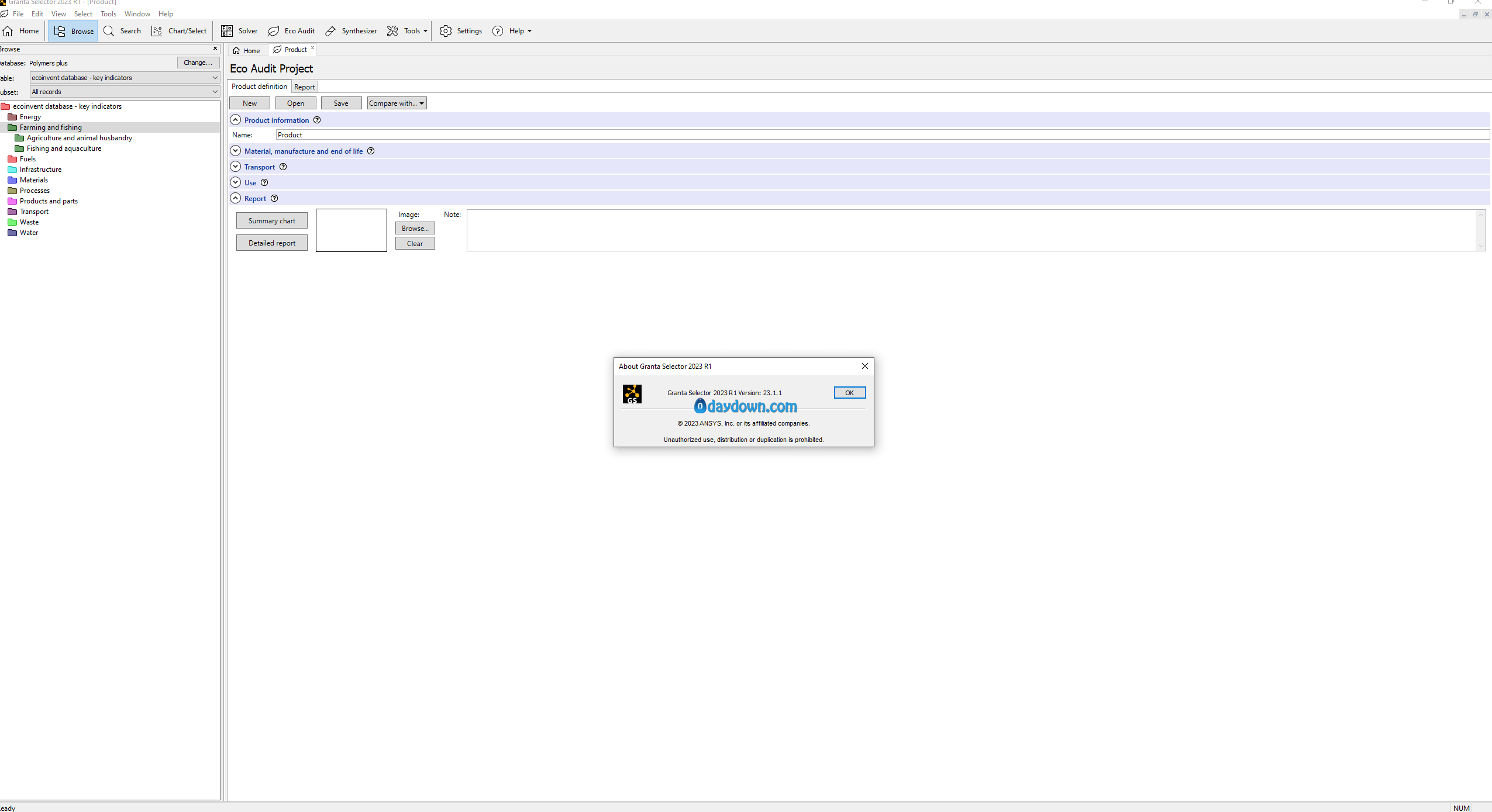Open Fishing and aquaculture folder
The width and height of the screenshot is (1492, 812).
coord(58,148)
